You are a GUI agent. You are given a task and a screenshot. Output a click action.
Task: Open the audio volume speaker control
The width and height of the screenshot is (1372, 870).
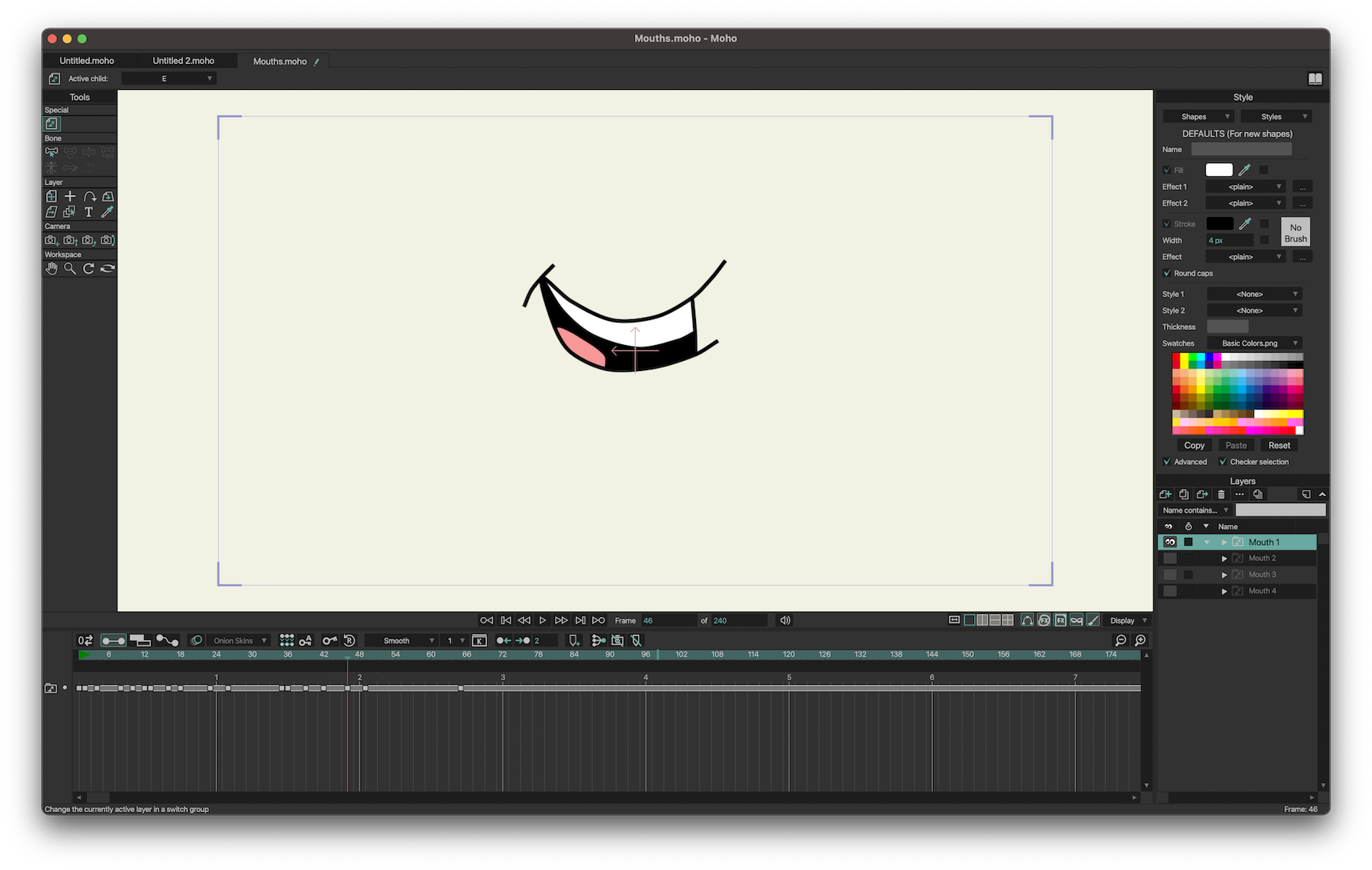(785, 620)
